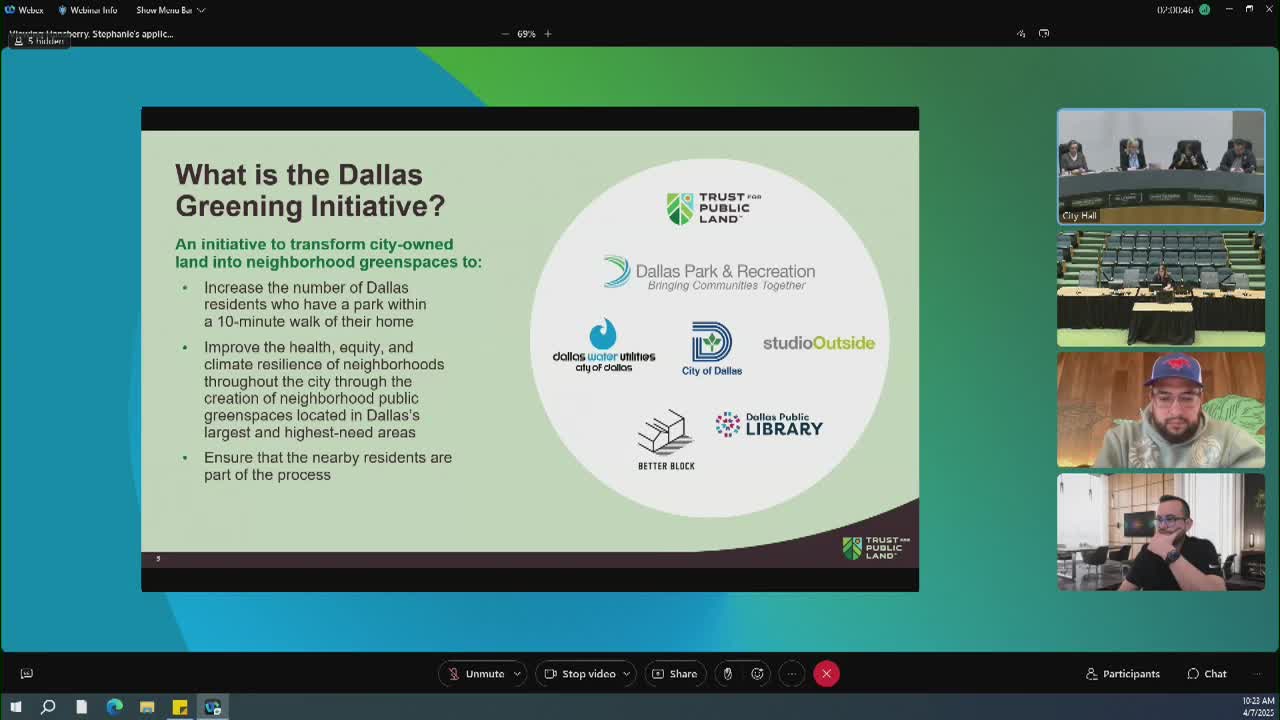Click the layout pop-out icon at top right

(x=1044, y=34)
